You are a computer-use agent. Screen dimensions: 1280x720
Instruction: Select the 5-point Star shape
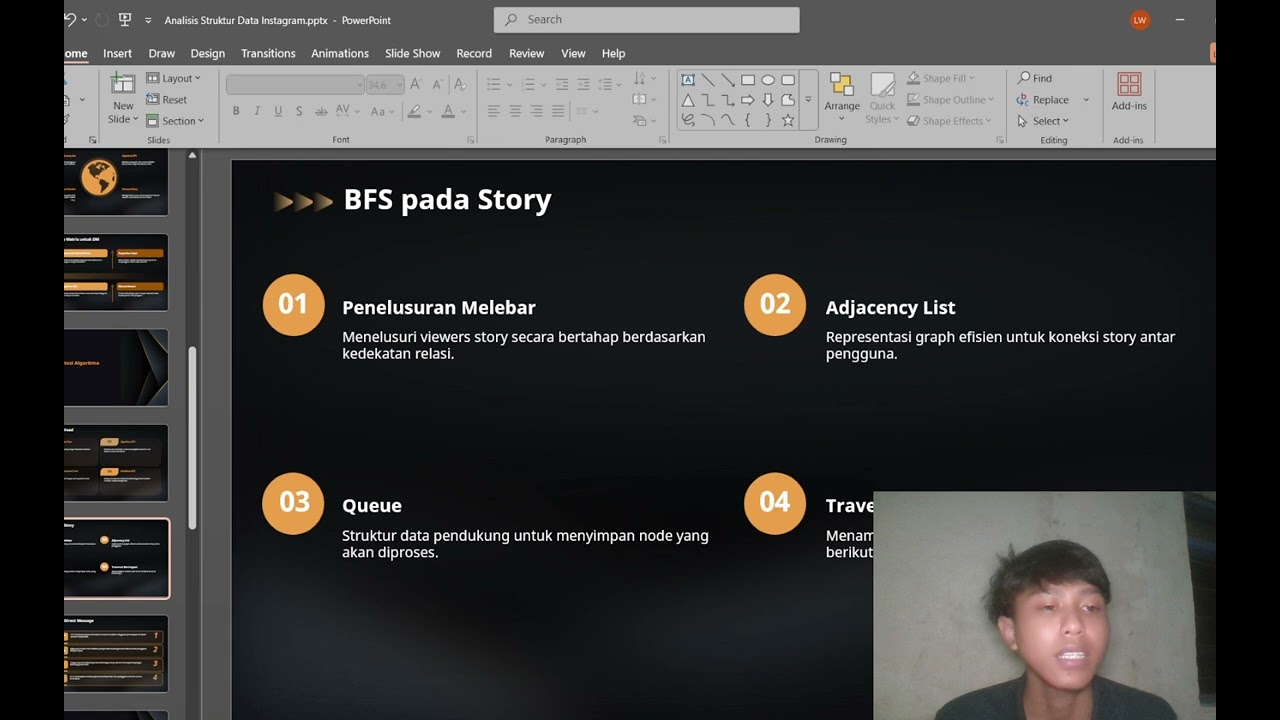tap(788, 120)
